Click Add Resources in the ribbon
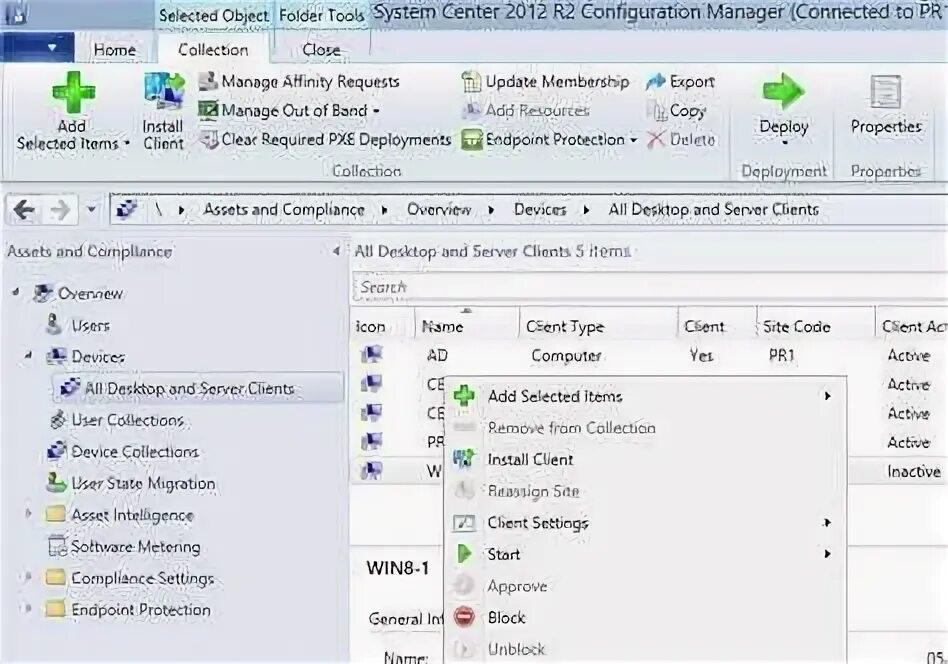This screenshot has width=948, height=664. 526,110
